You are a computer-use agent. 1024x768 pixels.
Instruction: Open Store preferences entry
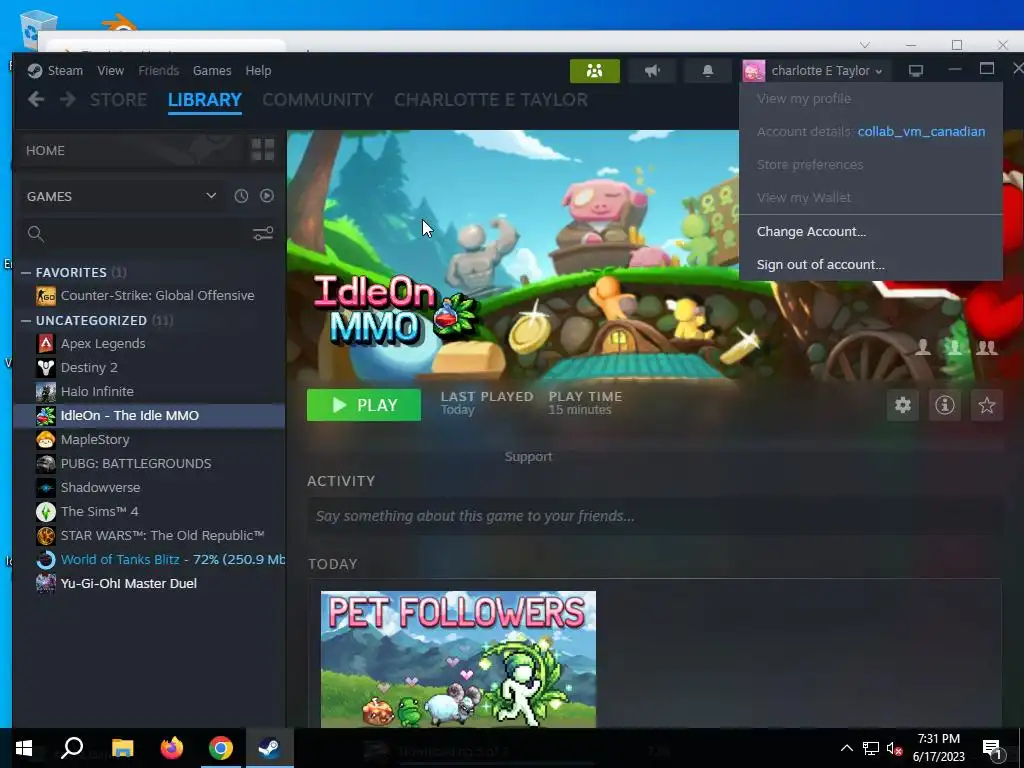click(x=871, y=165)
